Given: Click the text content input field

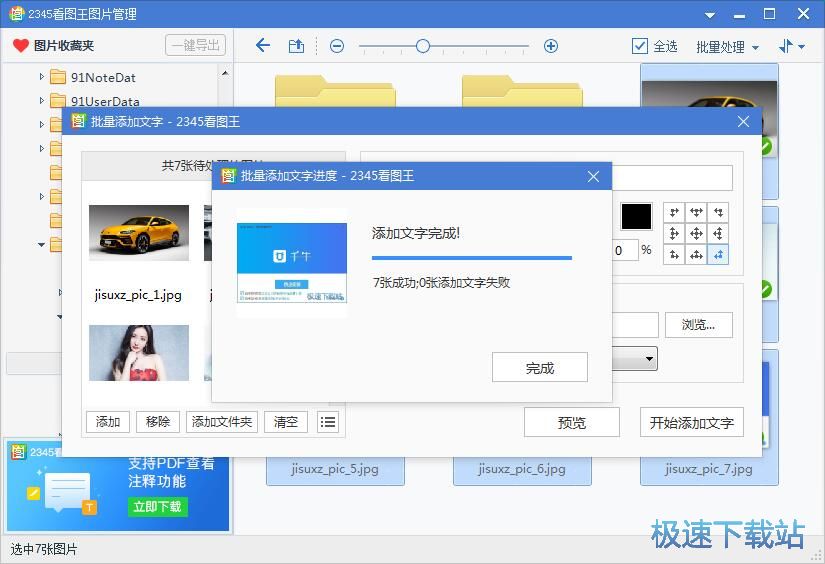Looking at the screenshot, I should coord(672,178).
